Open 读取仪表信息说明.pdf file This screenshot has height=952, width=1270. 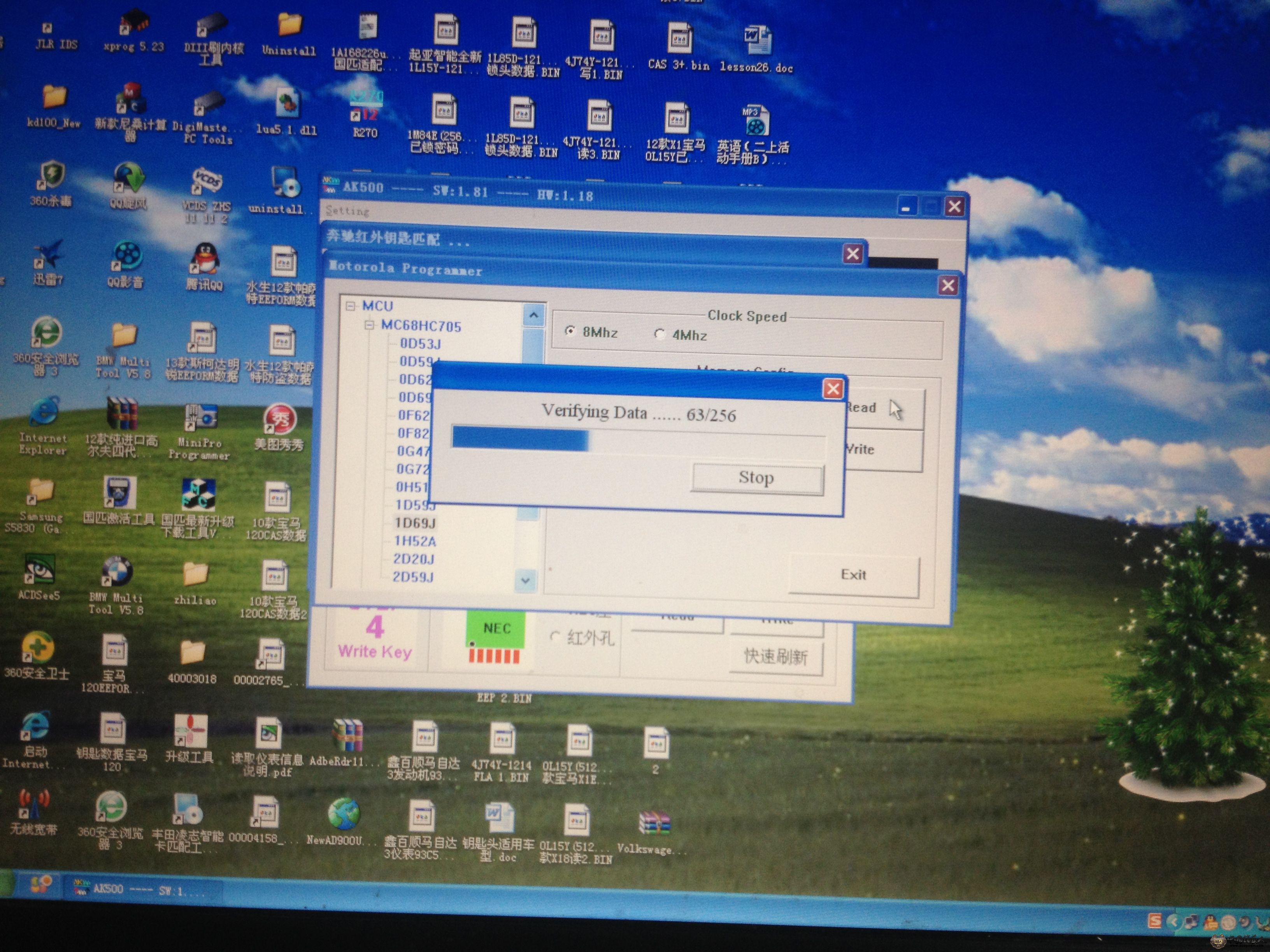268,747
